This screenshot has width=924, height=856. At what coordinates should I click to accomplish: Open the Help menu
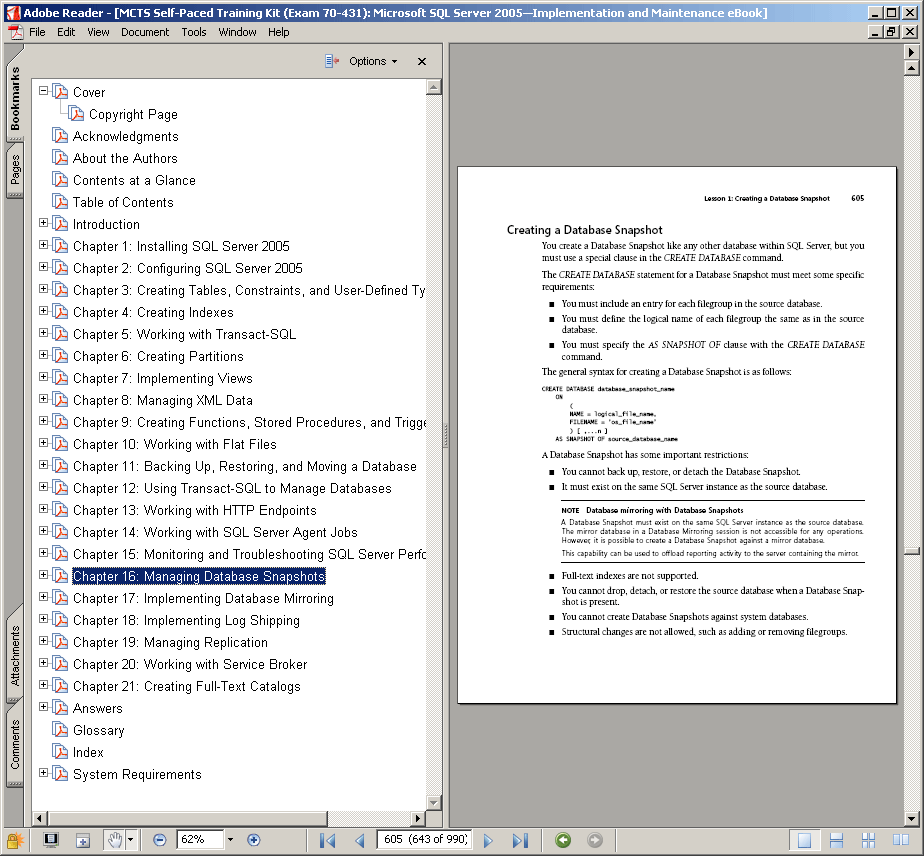[x=279, y=32]
